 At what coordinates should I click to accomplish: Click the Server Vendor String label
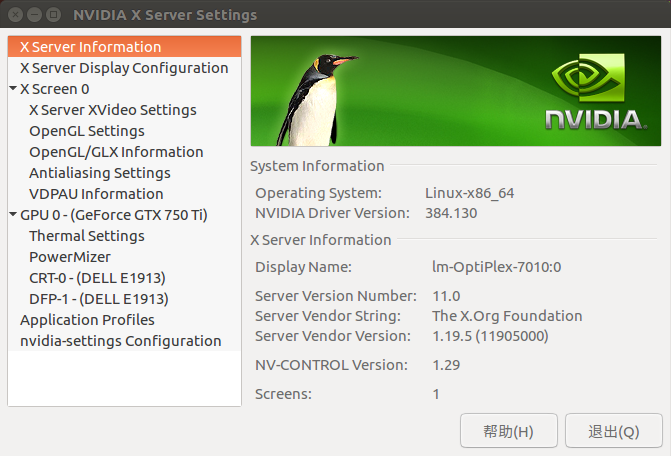328,316
